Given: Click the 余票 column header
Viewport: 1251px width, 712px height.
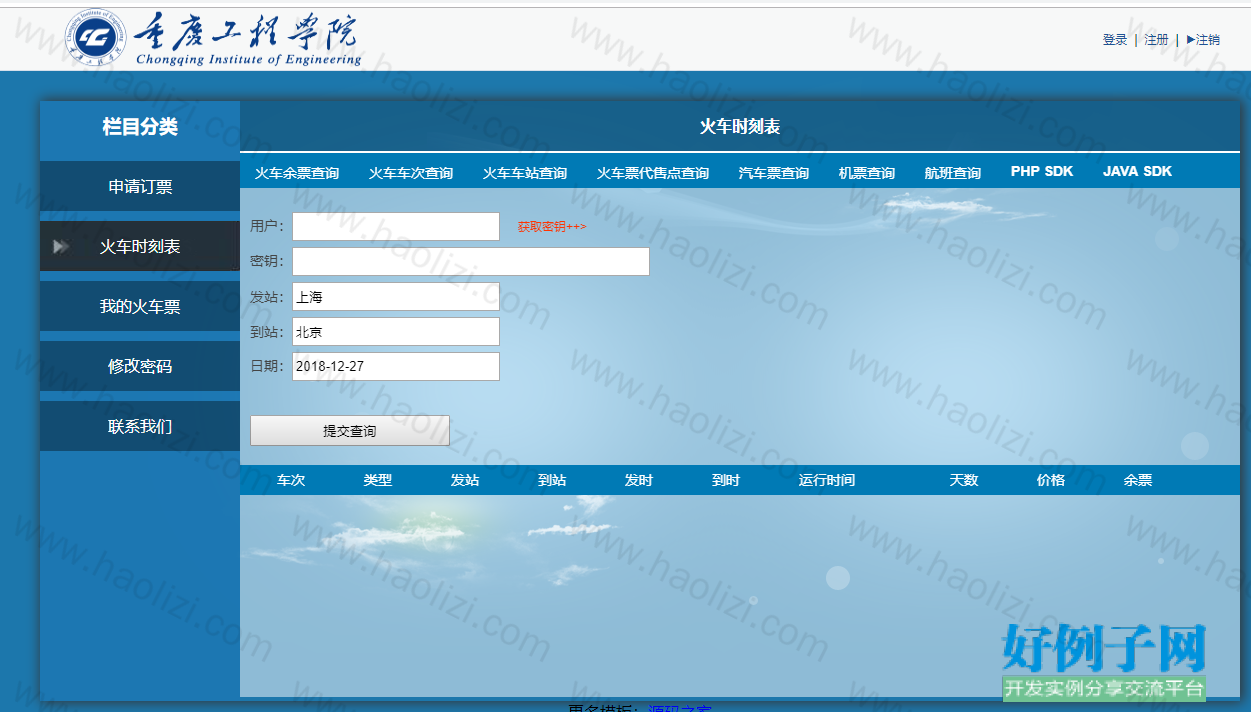Looking at the screenshot, I should [1138, 480].
